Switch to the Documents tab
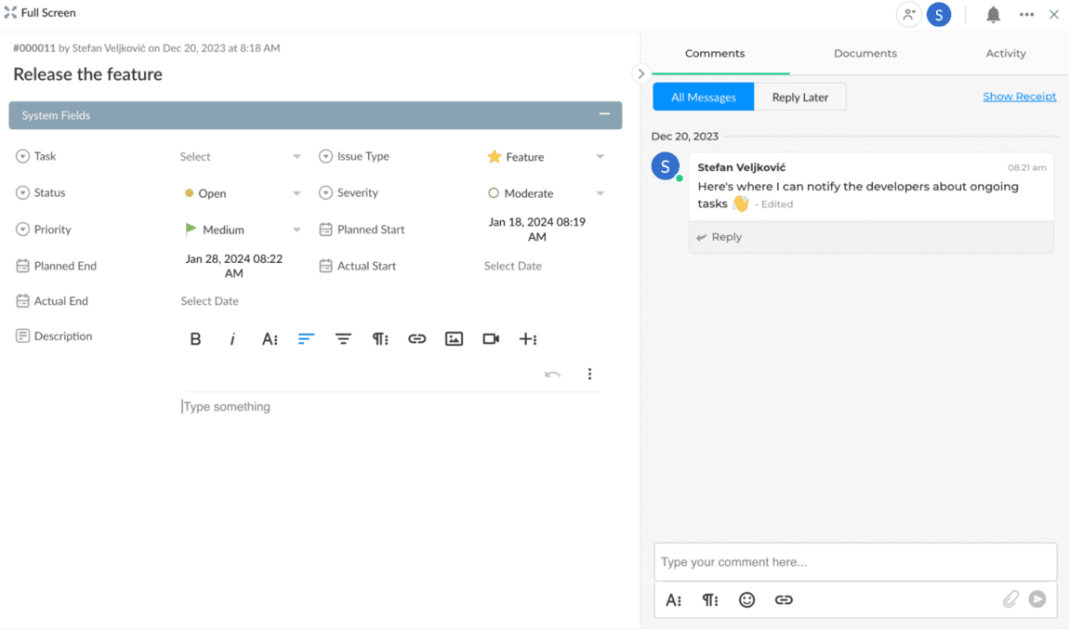This screenshot has height=630, width=1069. click(864, 53)
